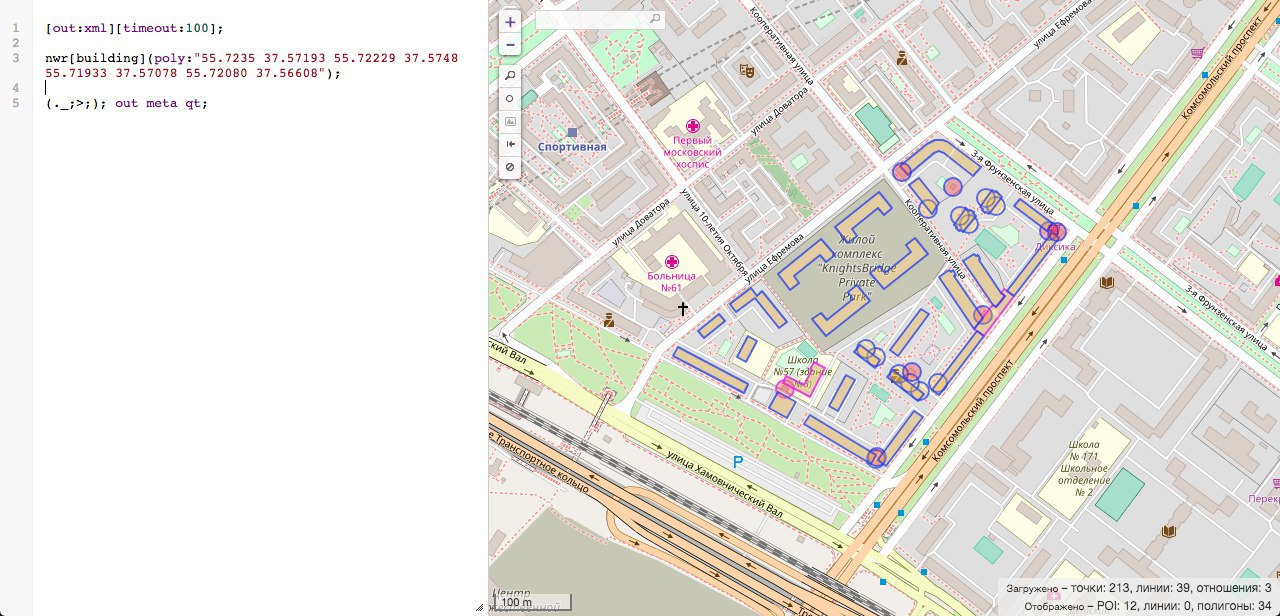Click the pink POI circle on Школа №57

pos(784,388)
